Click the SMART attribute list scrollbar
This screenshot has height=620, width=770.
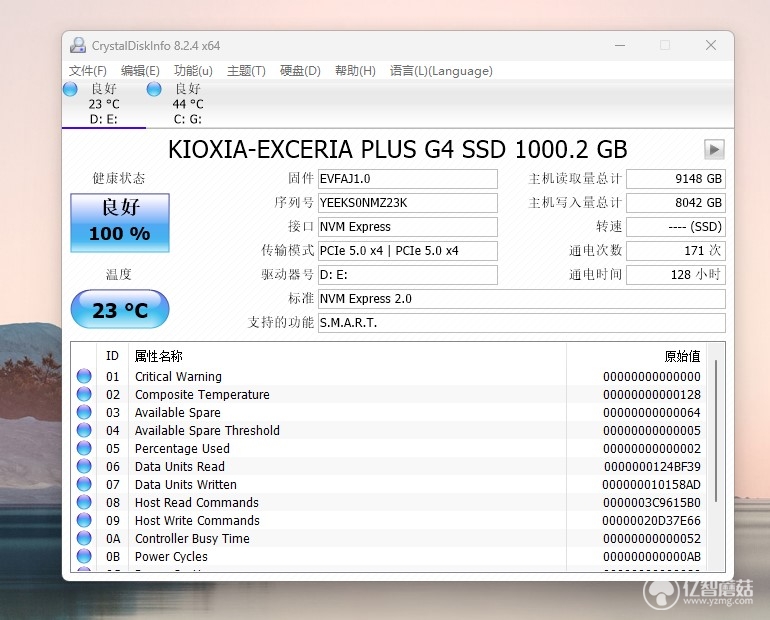point(716,431)
